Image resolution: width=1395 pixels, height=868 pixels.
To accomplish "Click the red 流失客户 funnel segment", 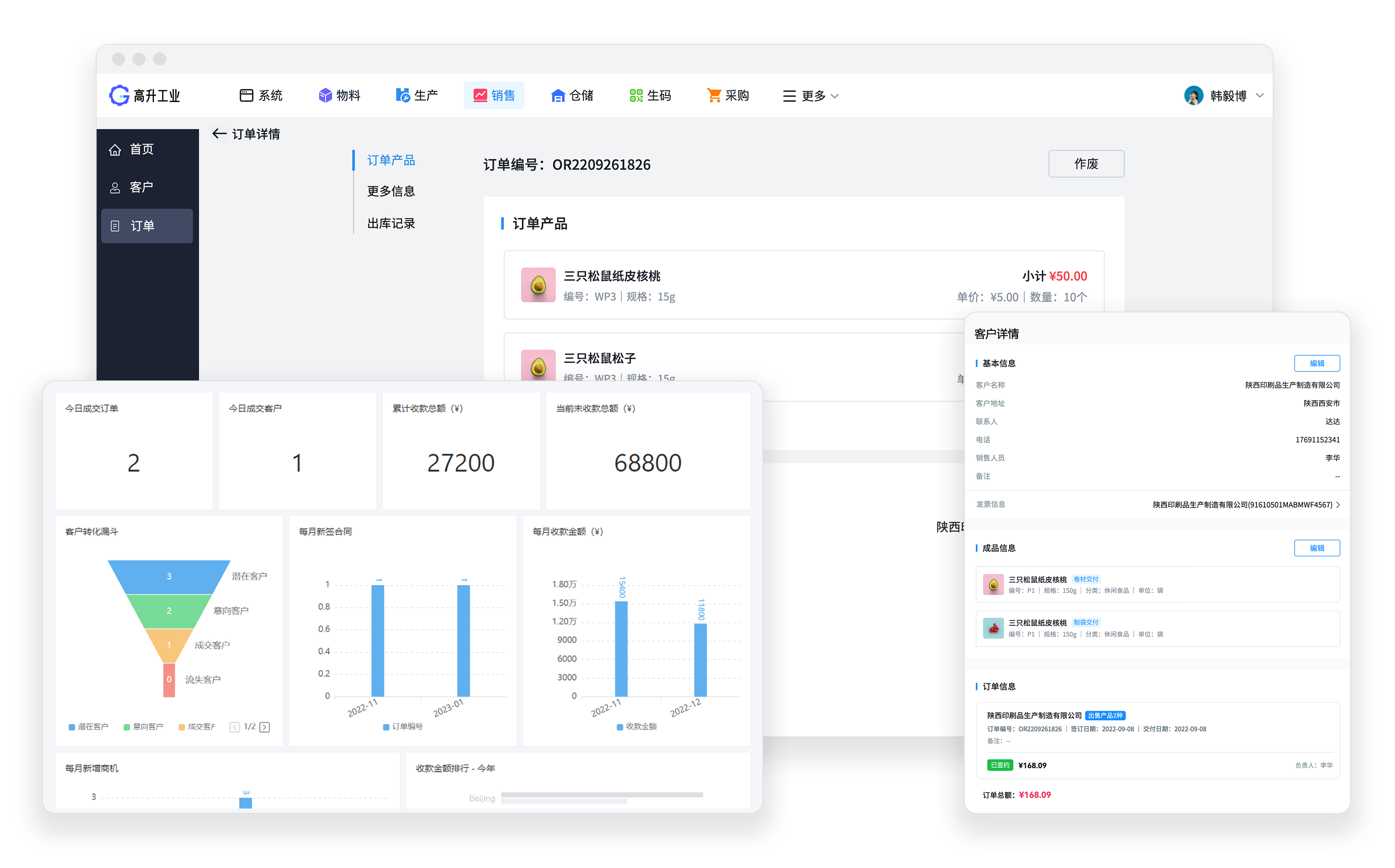I will (169, 680).
